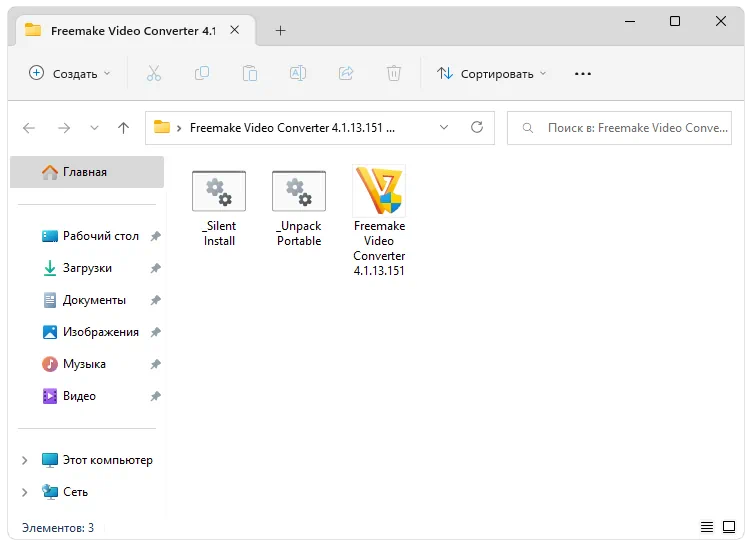Open the Создать dropdown menu
751x548 pixels.
[69, 73]
